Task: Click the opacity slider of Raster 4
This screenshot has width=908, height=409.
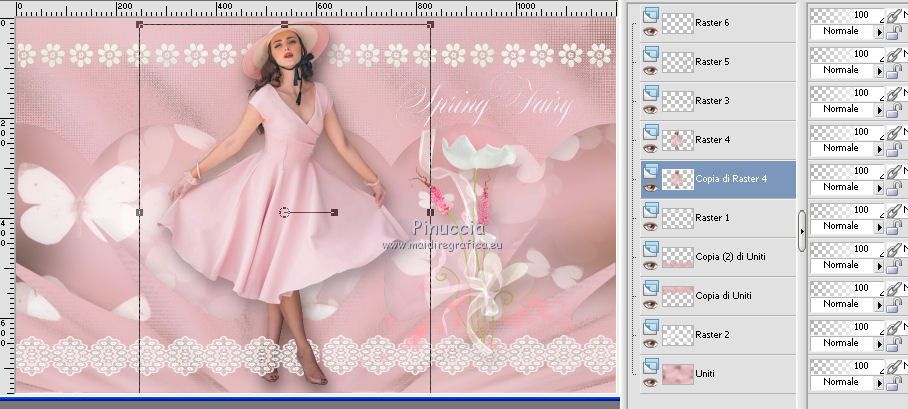Action: pos(847,133)
